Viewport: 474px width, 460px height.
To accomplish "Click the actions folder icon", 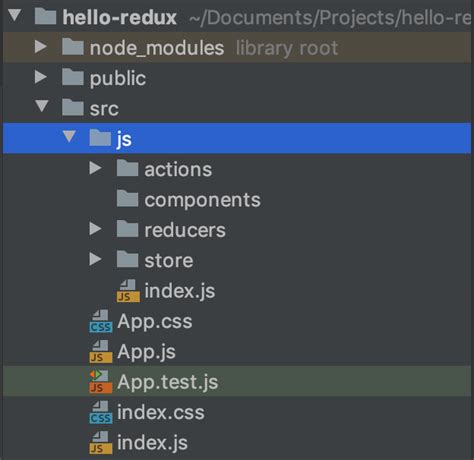I will (127, 168).
